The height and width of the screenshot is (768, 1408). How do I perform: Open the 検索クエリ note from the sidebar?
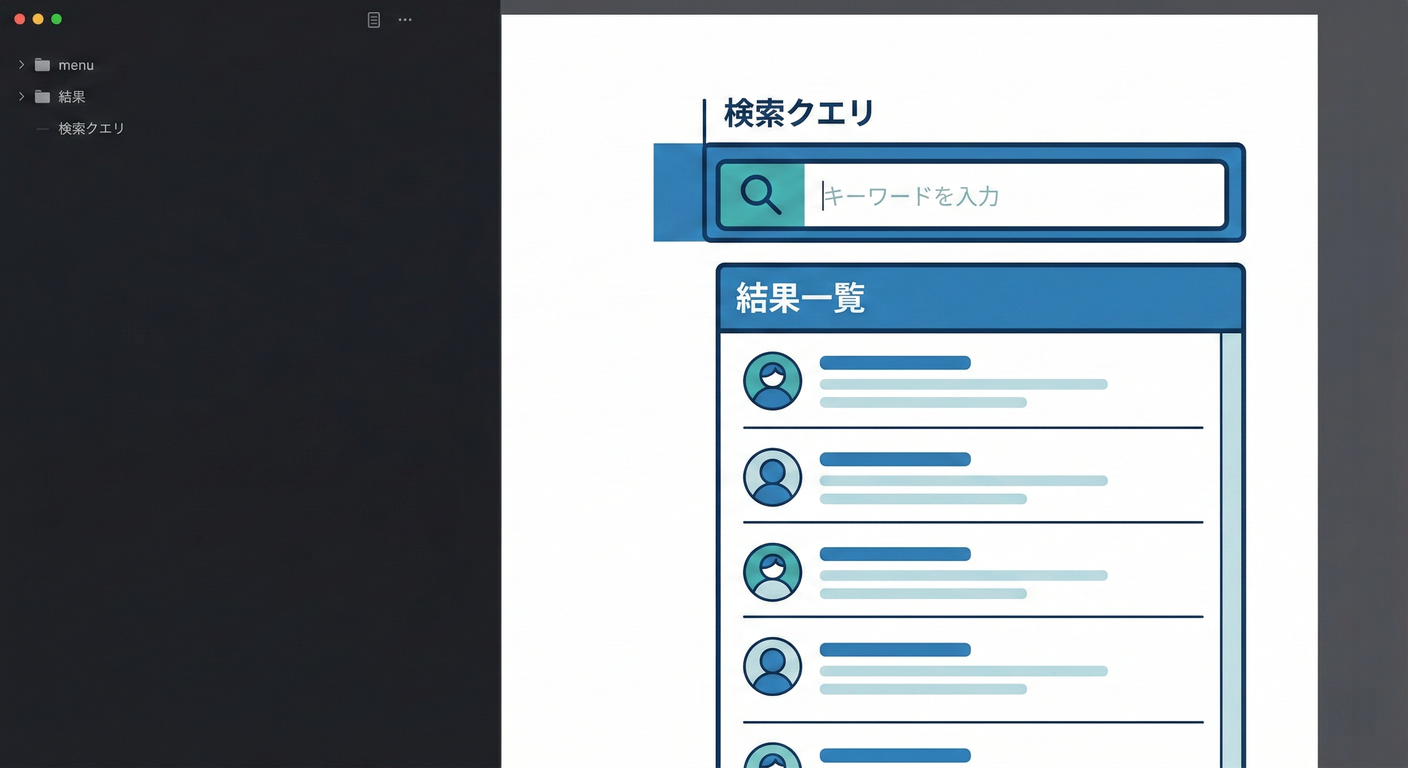89,128
